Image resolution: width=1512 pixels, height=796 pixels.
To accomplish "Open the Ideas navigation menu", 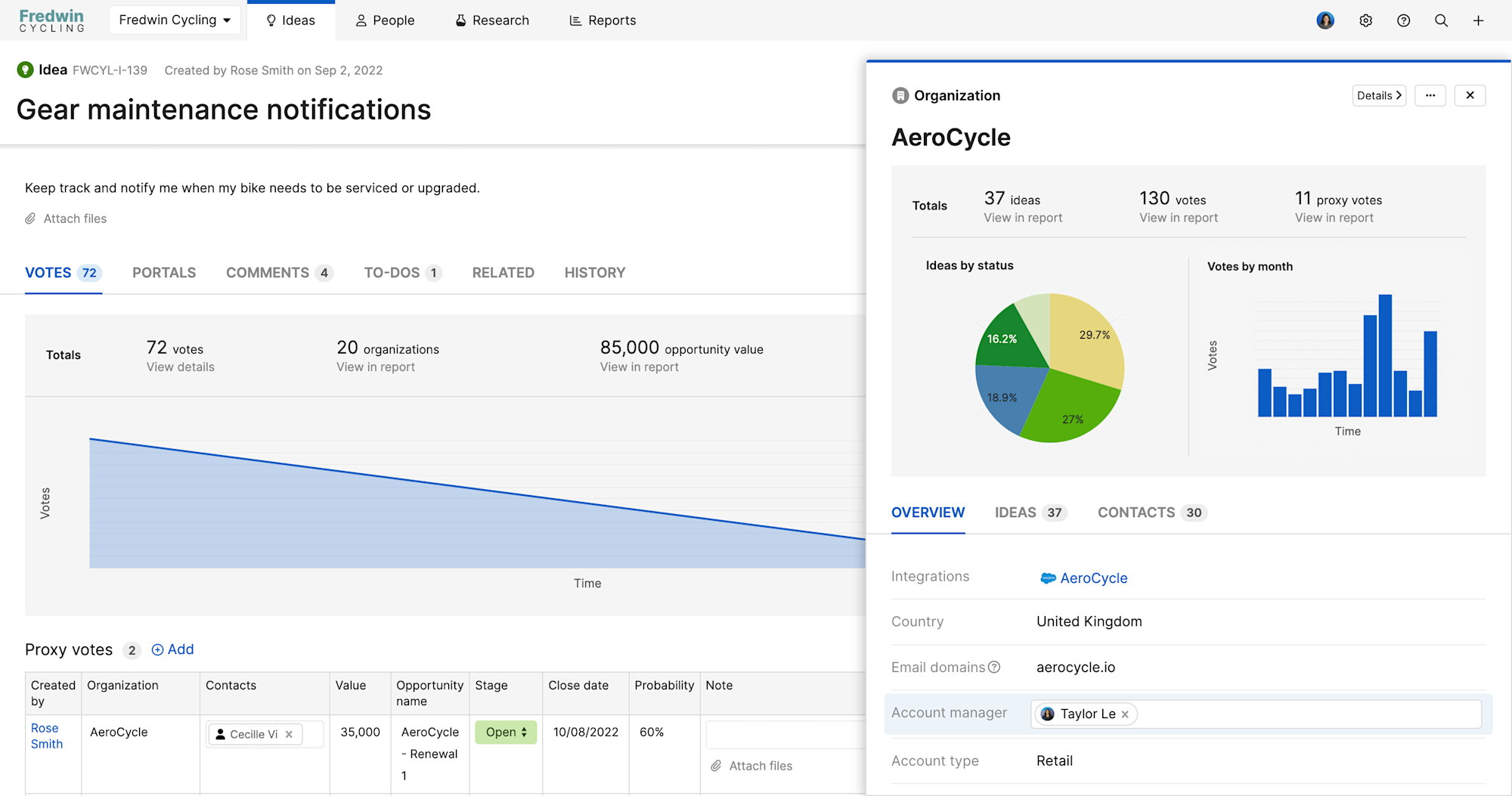I will [291, 20].
